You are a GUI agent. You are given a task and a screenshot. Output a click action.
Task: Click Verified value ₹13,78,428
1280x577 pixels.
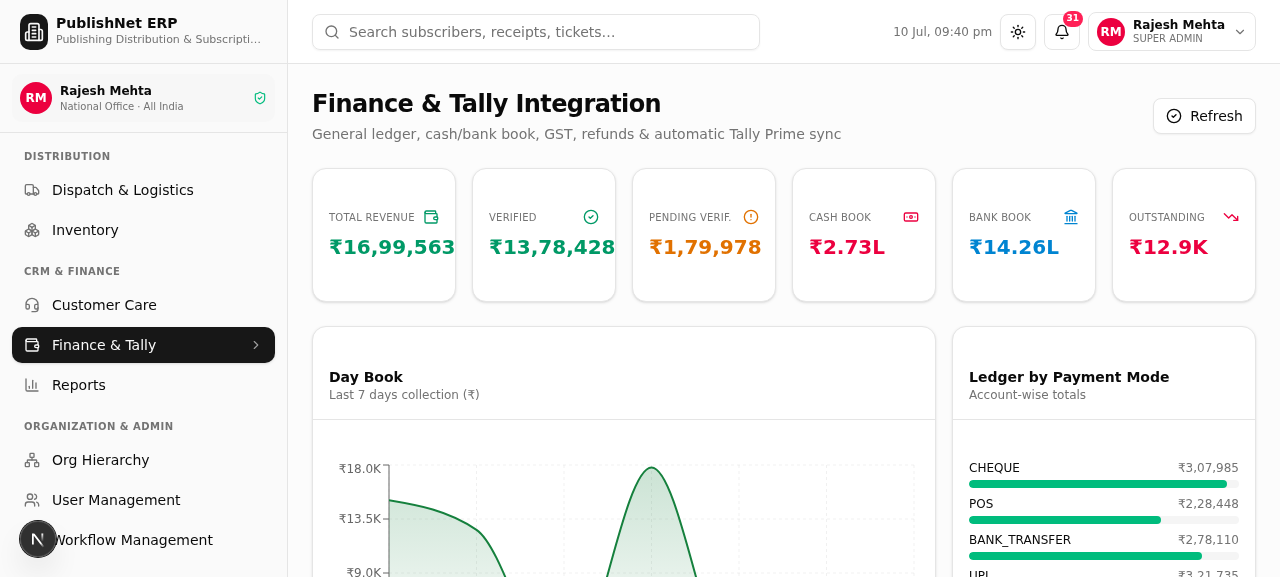pyautogui.click(x=552, y=247)
